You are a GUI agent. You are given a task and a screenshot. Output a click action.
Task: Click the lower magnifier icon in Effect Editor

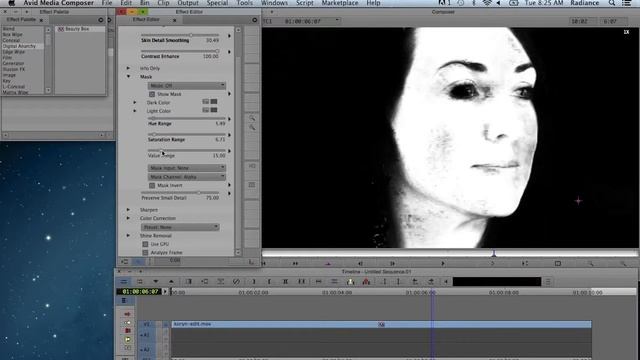click(x=252, y=128)
